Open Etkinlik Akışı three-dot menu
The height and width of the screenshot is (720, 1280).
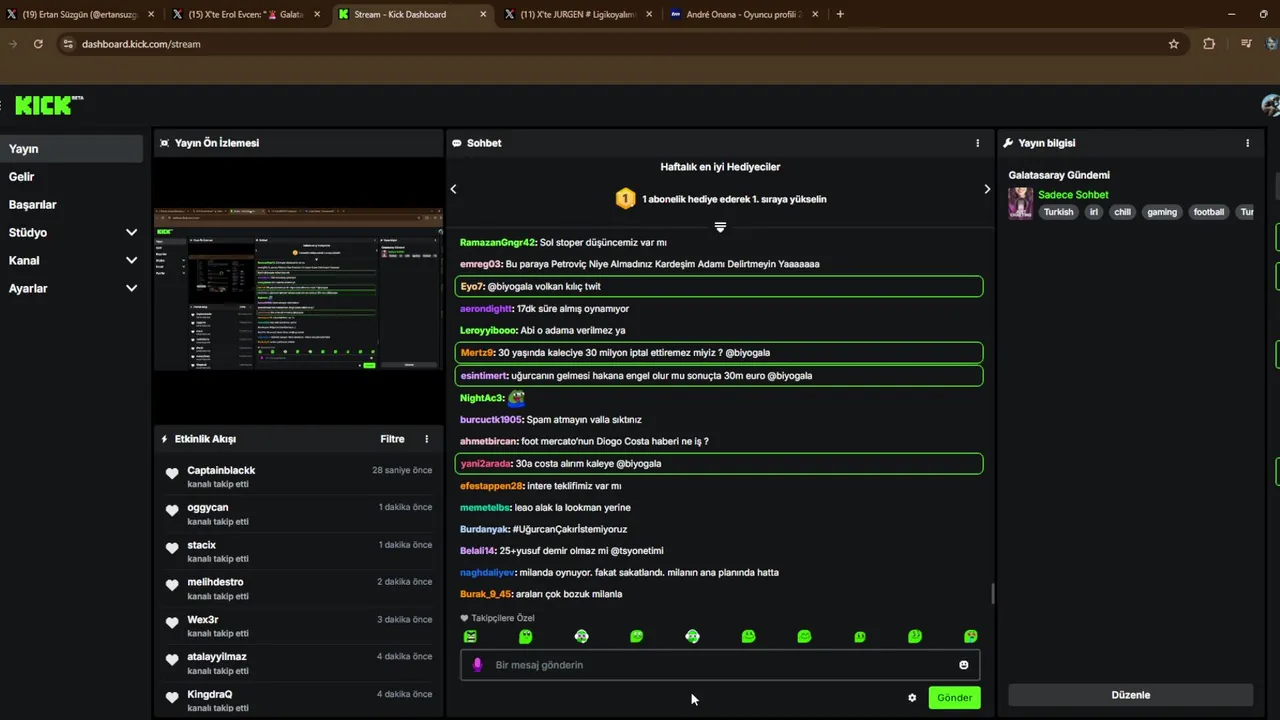point(426,439)
